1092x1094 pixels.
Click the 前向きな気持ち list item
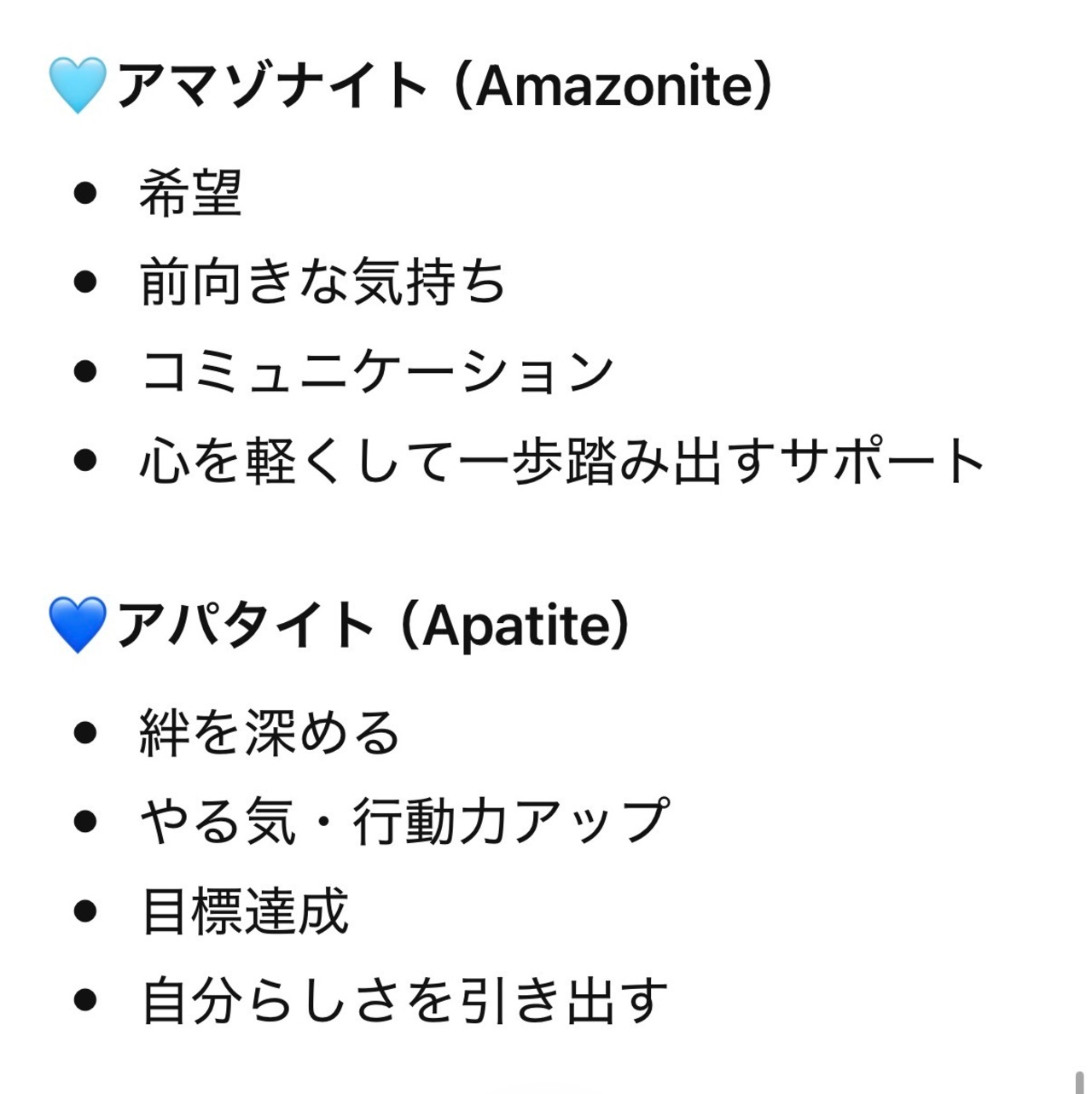(323, 282)
